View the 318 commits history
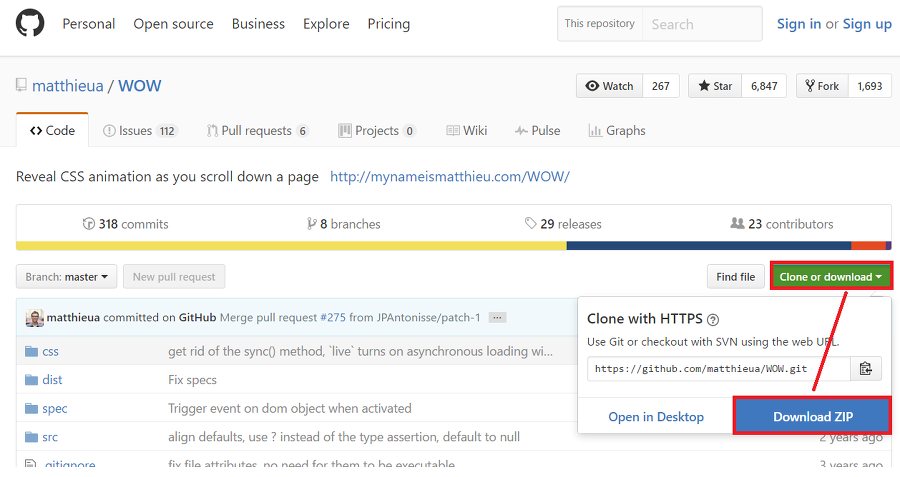Image resolution: width=900 pixels, height=477 pixels. pos(126,224)
